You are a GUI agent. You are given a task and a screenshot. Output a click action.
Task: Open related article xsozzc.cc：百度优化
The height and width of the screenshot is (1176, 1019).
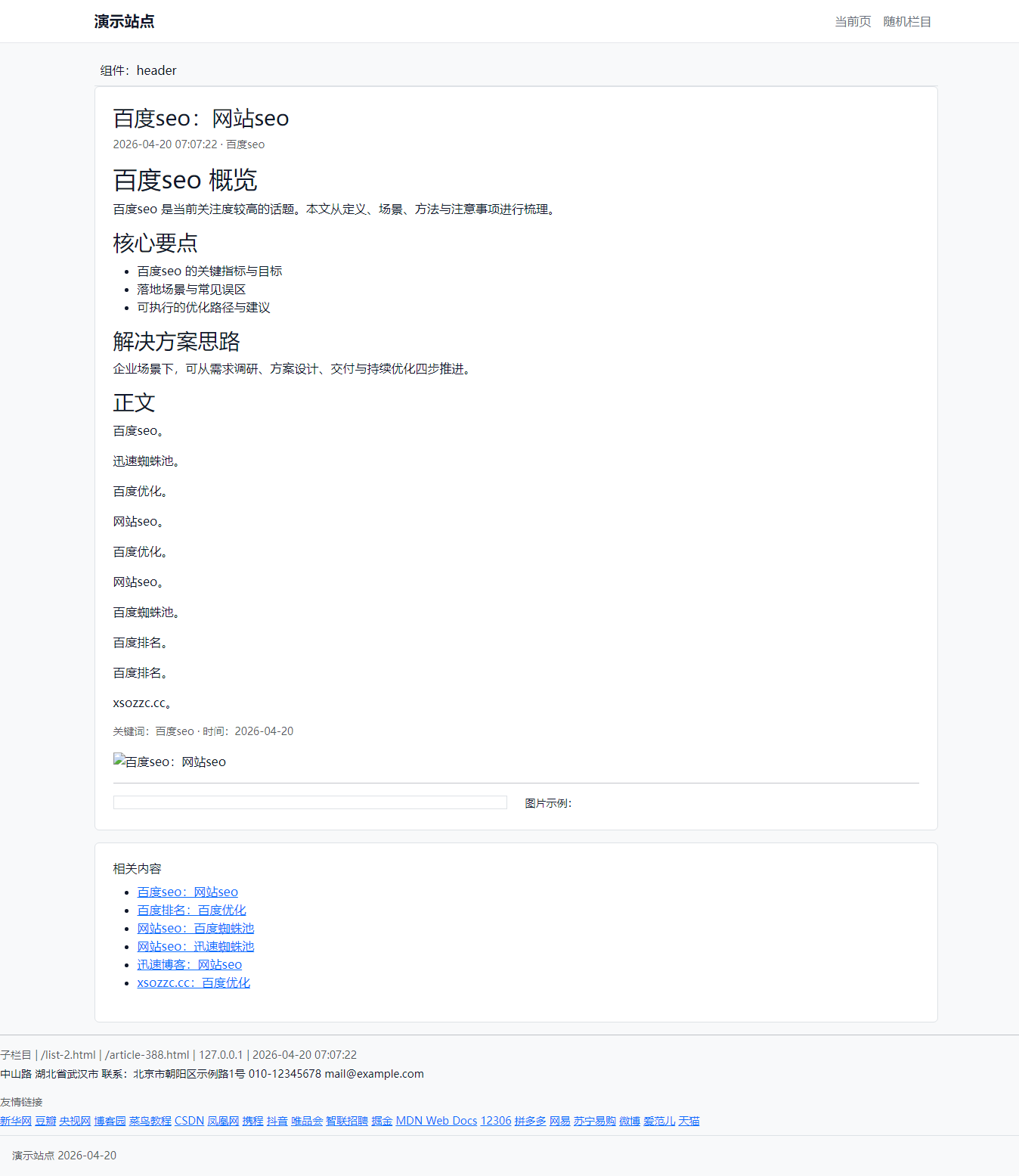(194, 983)
